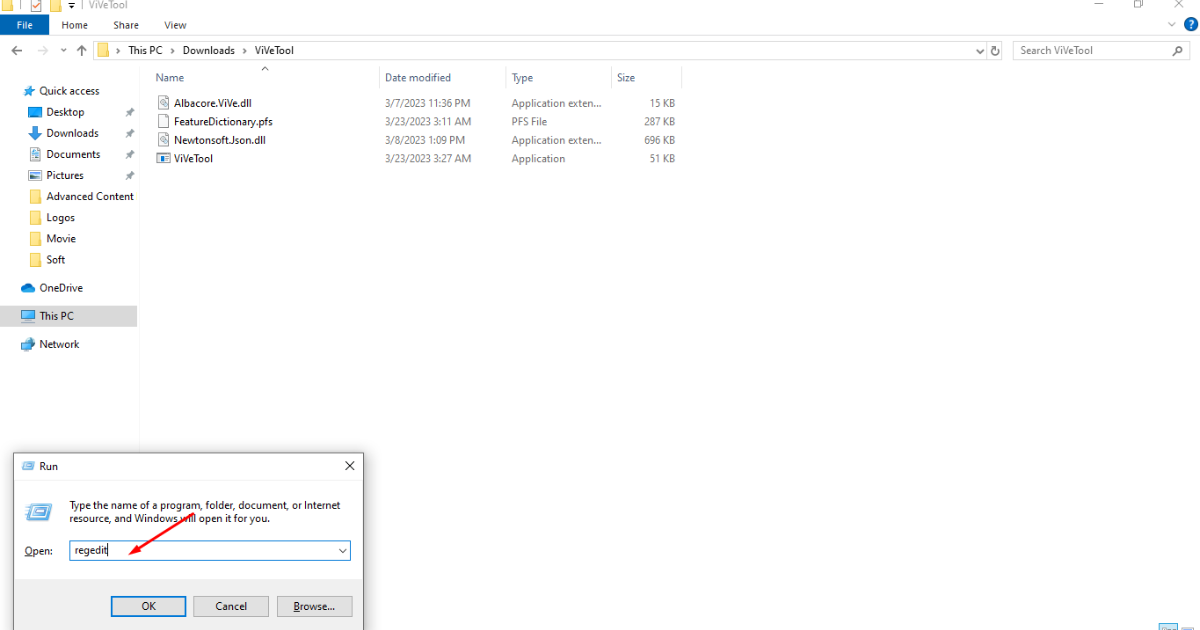Click chevron between This PC and Downloads
1200x630 pixels.
173,50
